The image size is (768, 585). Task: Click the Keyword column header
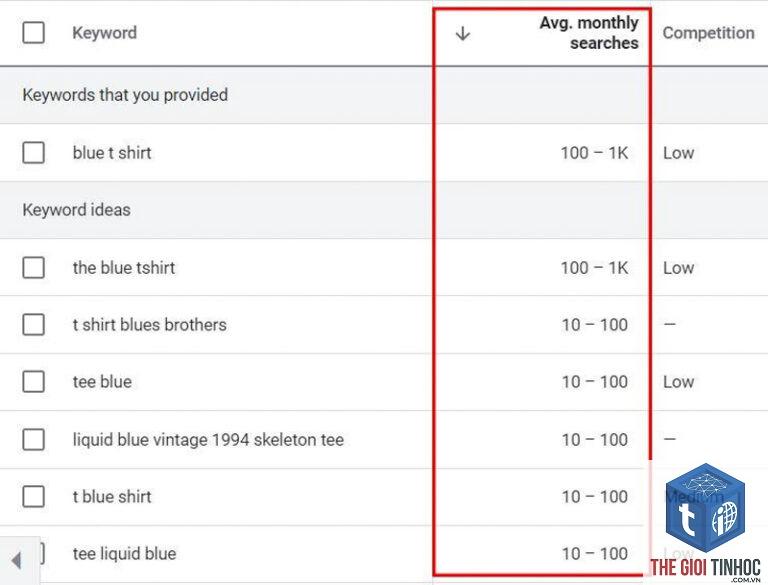104,33
